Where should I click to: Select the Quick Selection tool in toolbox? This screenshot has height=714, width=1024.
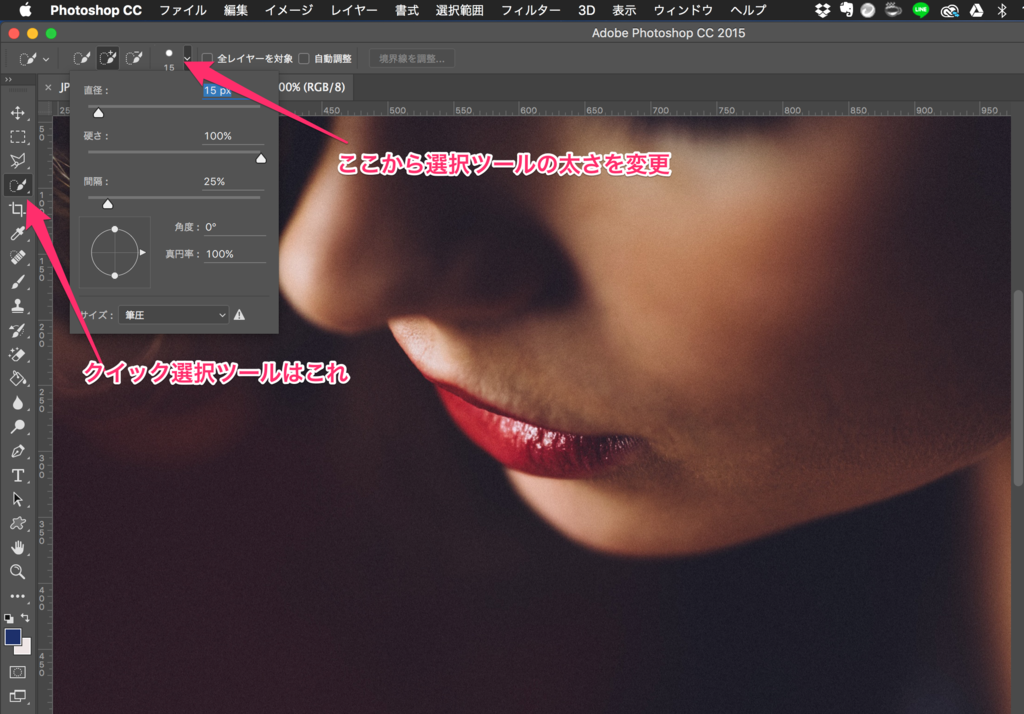(x=18, y=186)
